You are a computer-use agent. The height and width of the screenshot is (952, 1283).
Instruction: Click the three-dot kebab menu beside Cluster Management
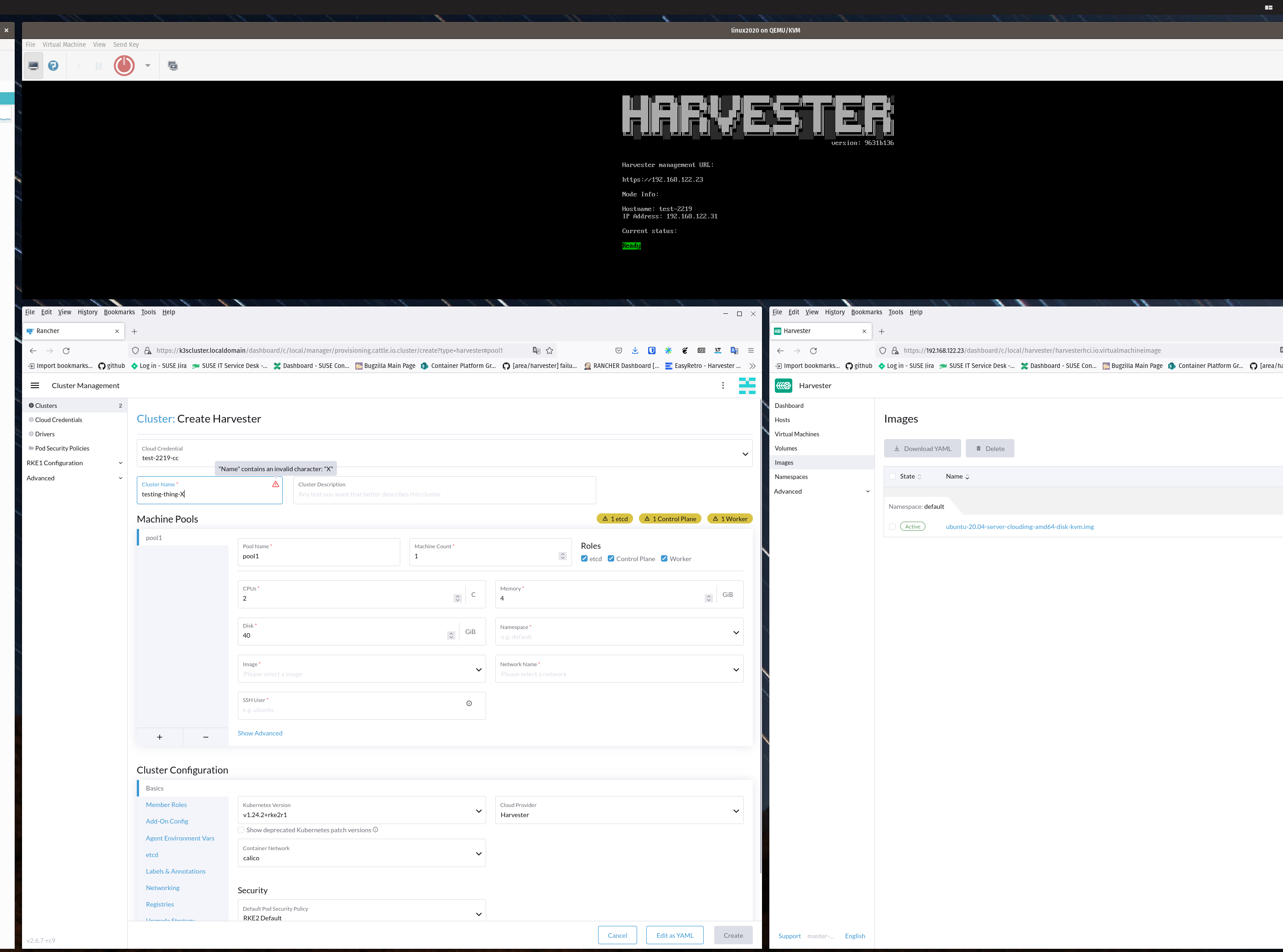tap(723, 385)
